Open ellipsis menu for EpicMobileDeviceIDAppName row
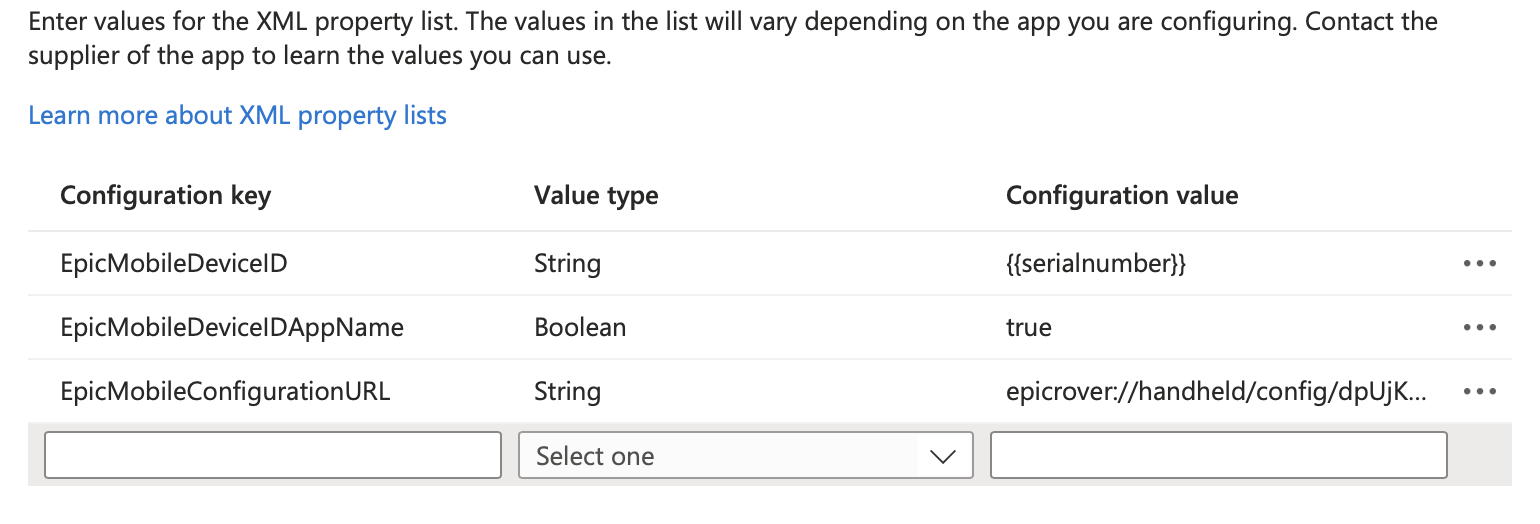 (x=1479, y=327)
